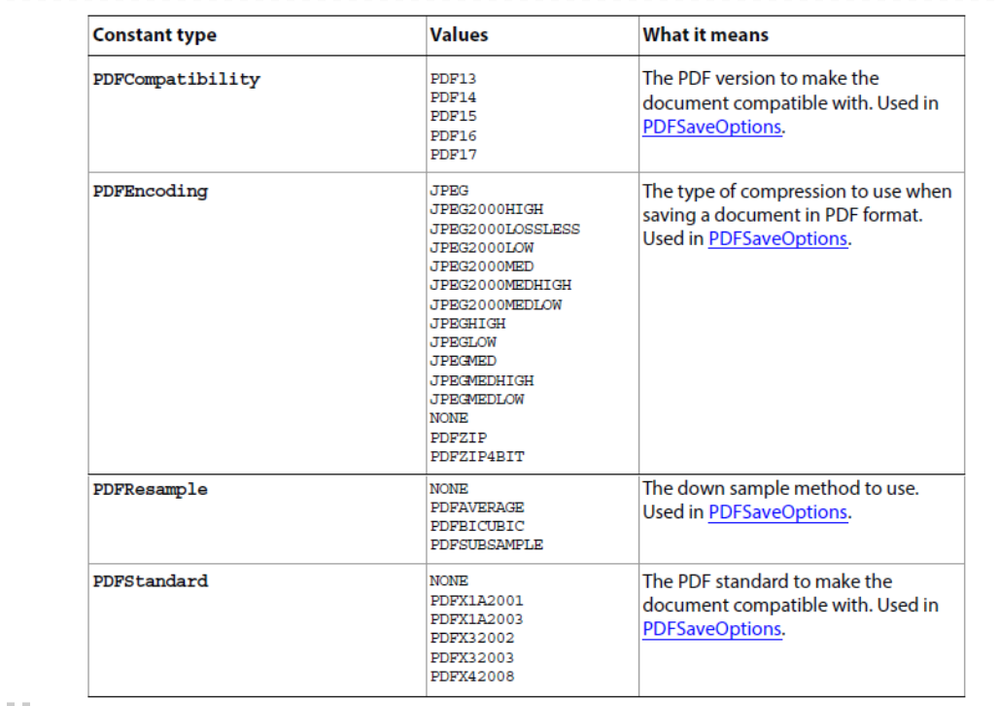Click PDFSaveOptions link in PDFResample row
Viewport: 999px width, 706px height.
coord(778,512)
